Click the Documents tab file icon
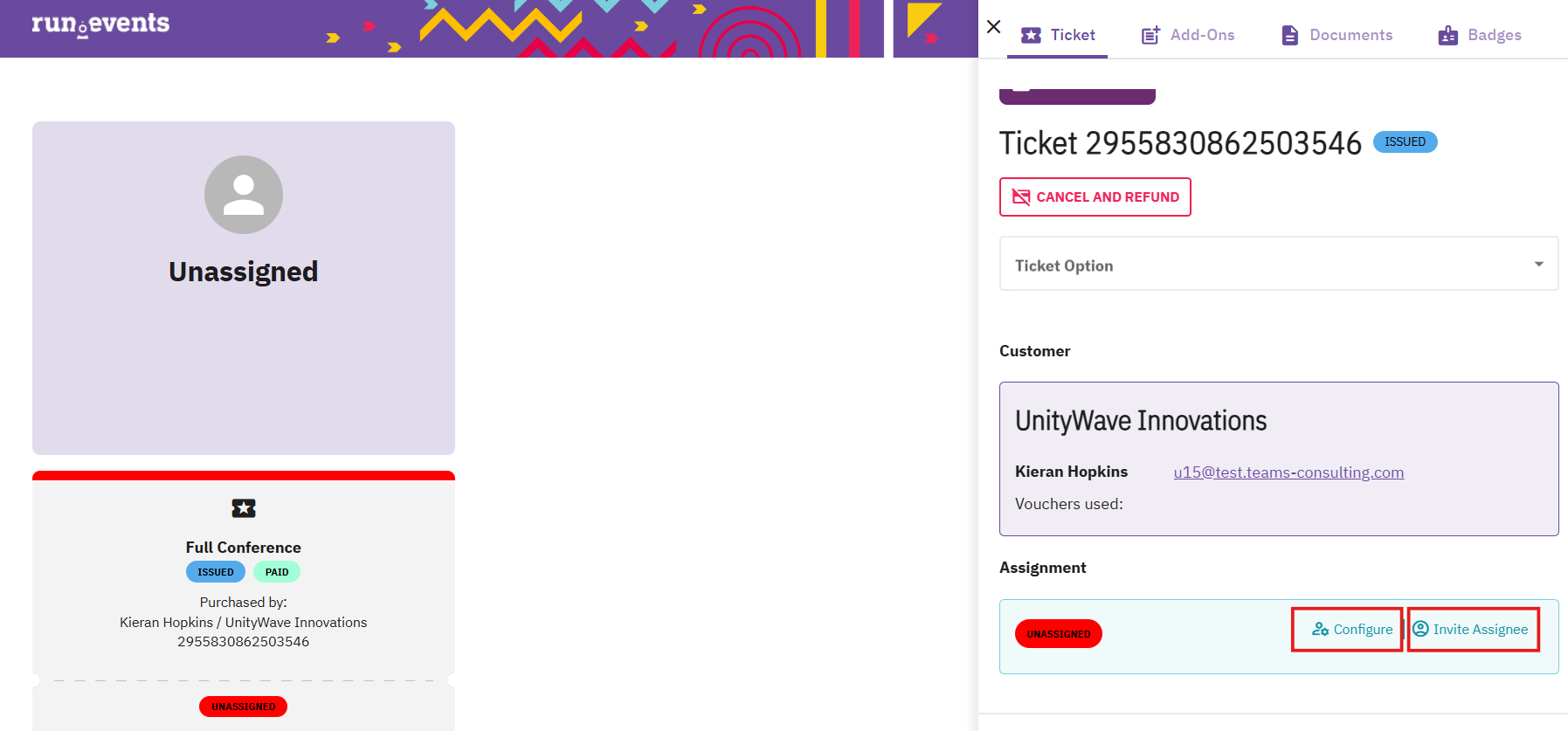Viewport: 1568px width, 731px height. click(x=1289, y=35)
